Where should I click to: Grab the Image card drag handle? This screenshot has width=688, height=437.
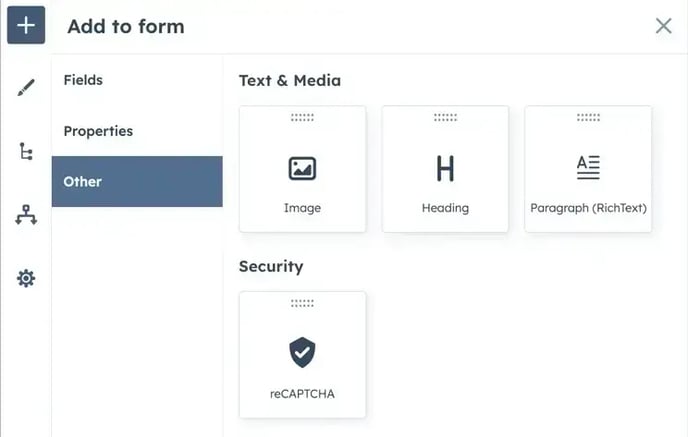(x=302, y=117)
